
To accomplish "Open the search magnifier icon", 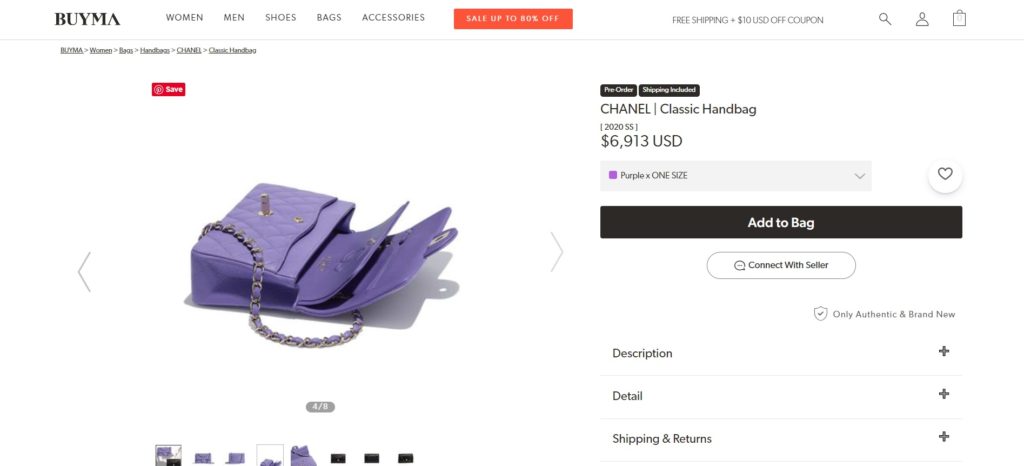I will pos(885,19).
